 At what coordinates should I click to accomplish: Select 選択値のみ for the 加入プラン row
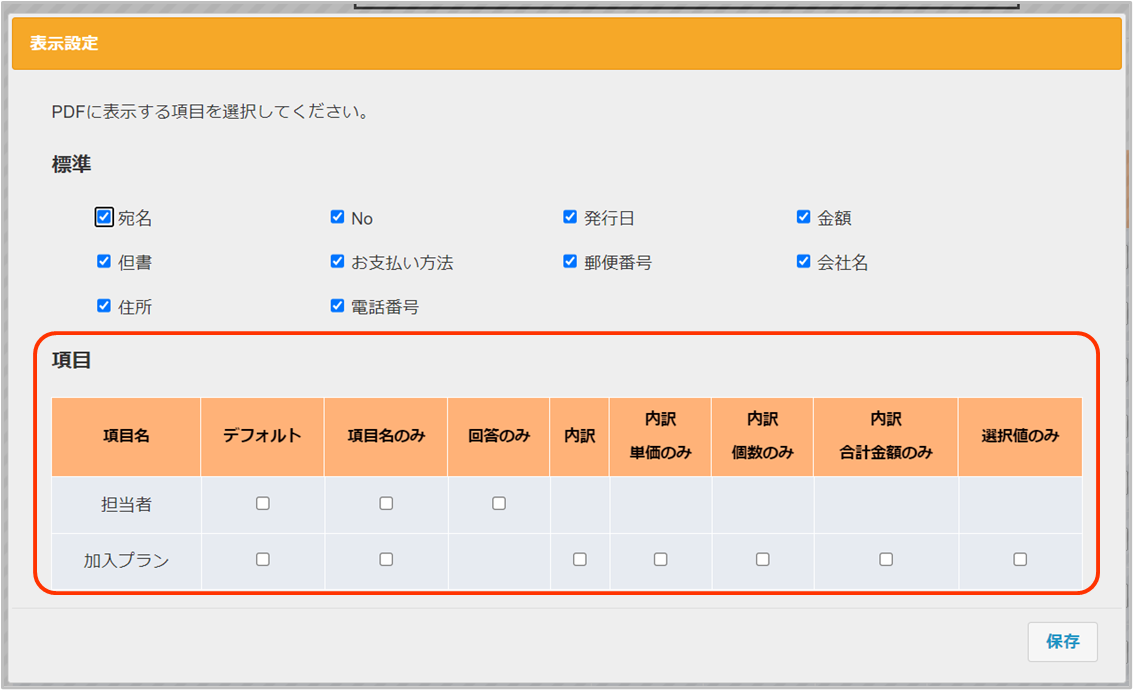tap(1020, 560)
